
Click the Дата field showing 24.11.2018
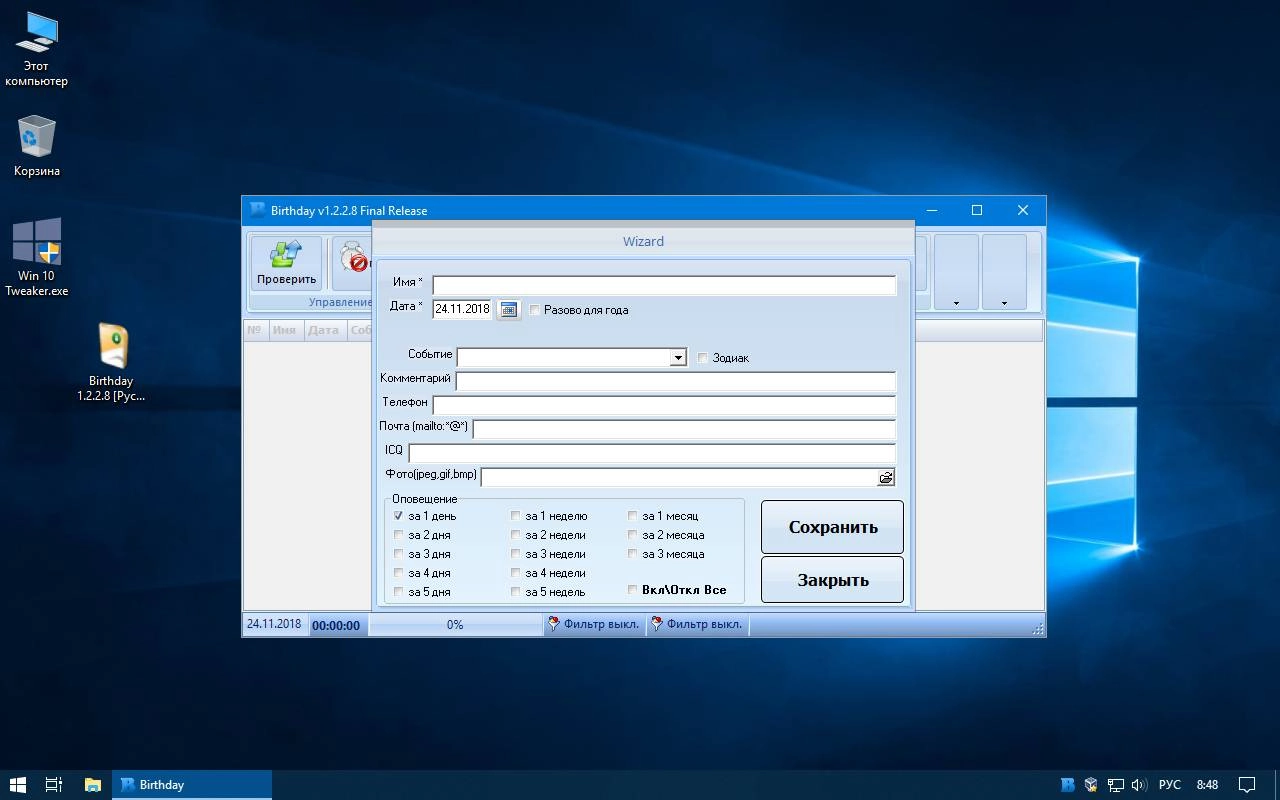click(x=462, y=309)
